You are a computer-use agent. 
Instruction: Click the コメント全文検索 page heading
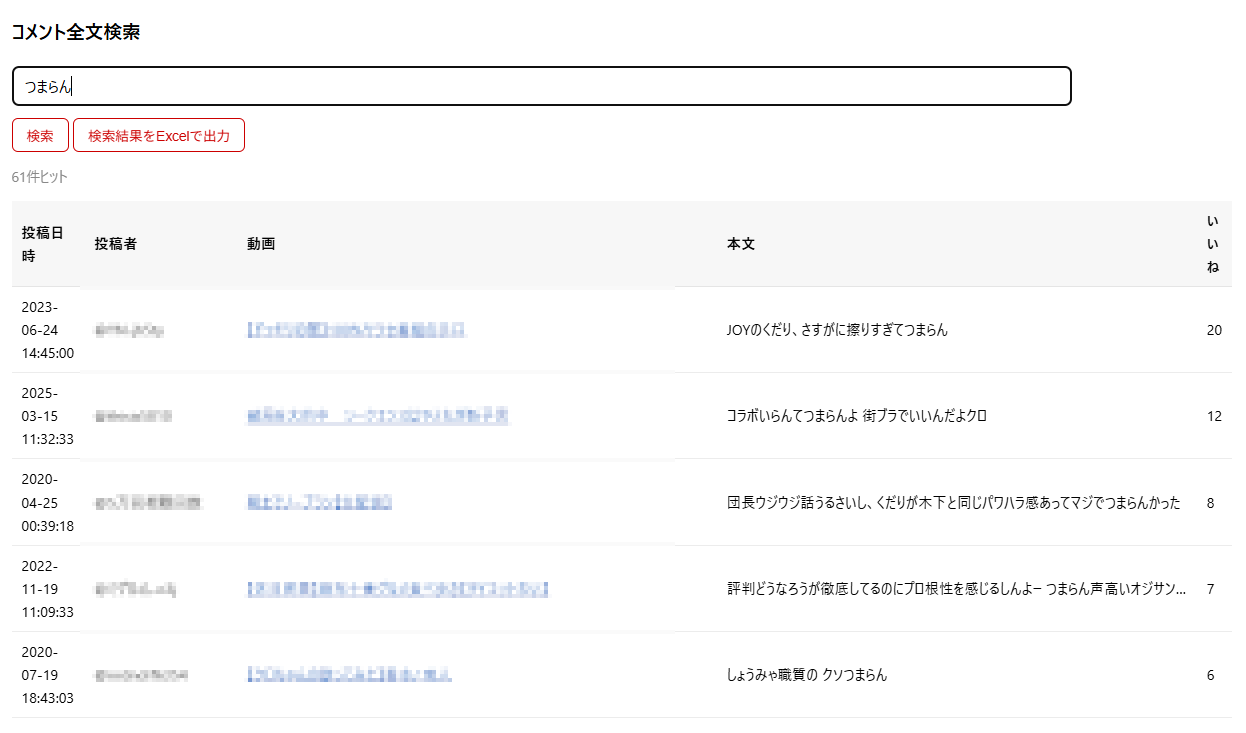click(x=76, y=32)
